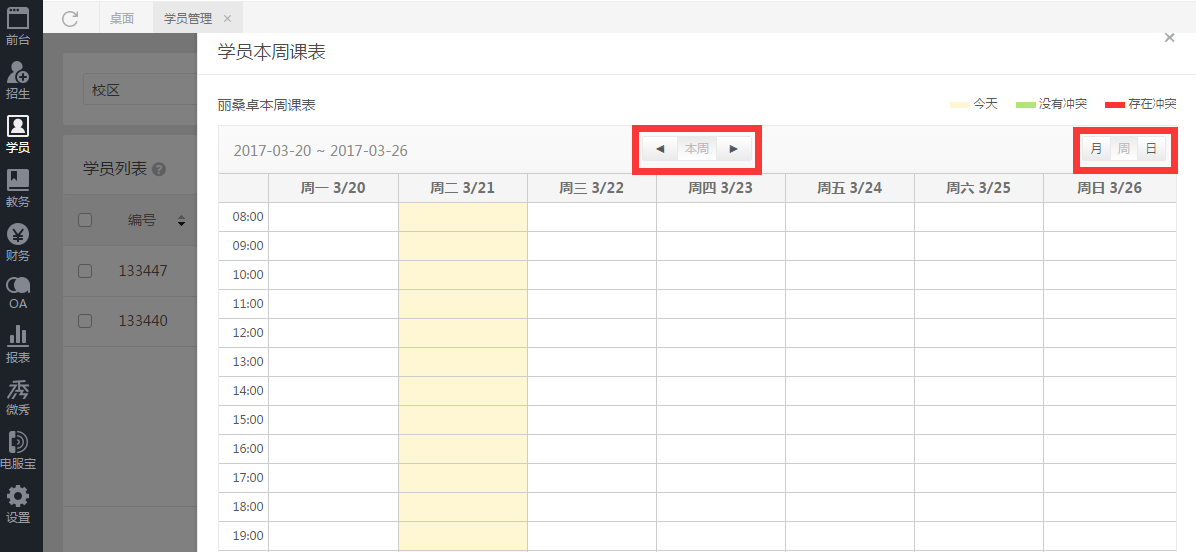Screen dimensions: 1196x552
Task: Open the 设置 settings gear icon
Action: coord(18,505)
